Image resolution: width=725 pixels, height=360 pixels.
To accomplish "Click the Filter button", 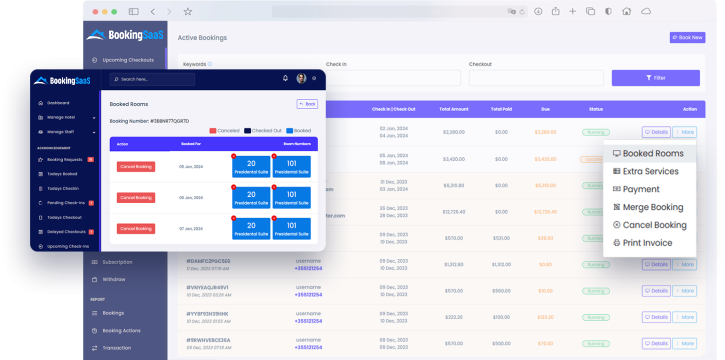I will tap(656, 78).
